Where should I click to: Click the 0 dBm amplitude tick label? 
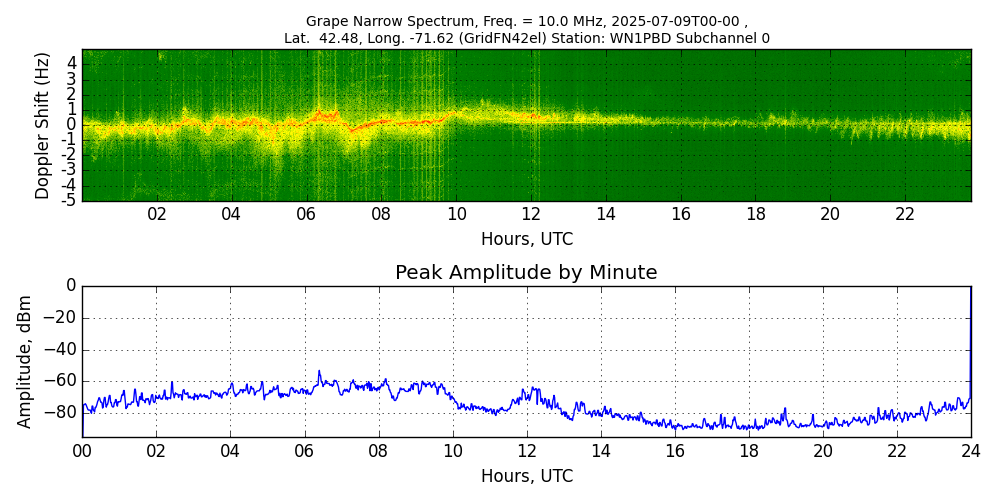(70, 286)
